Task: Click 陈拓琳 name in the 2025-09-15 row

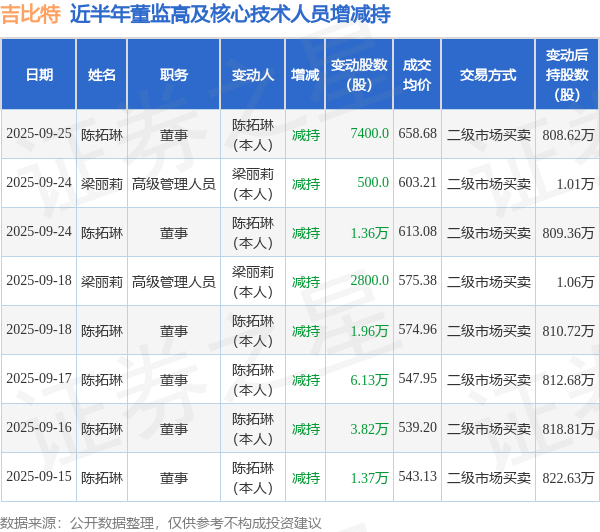Action: (102, 478)
